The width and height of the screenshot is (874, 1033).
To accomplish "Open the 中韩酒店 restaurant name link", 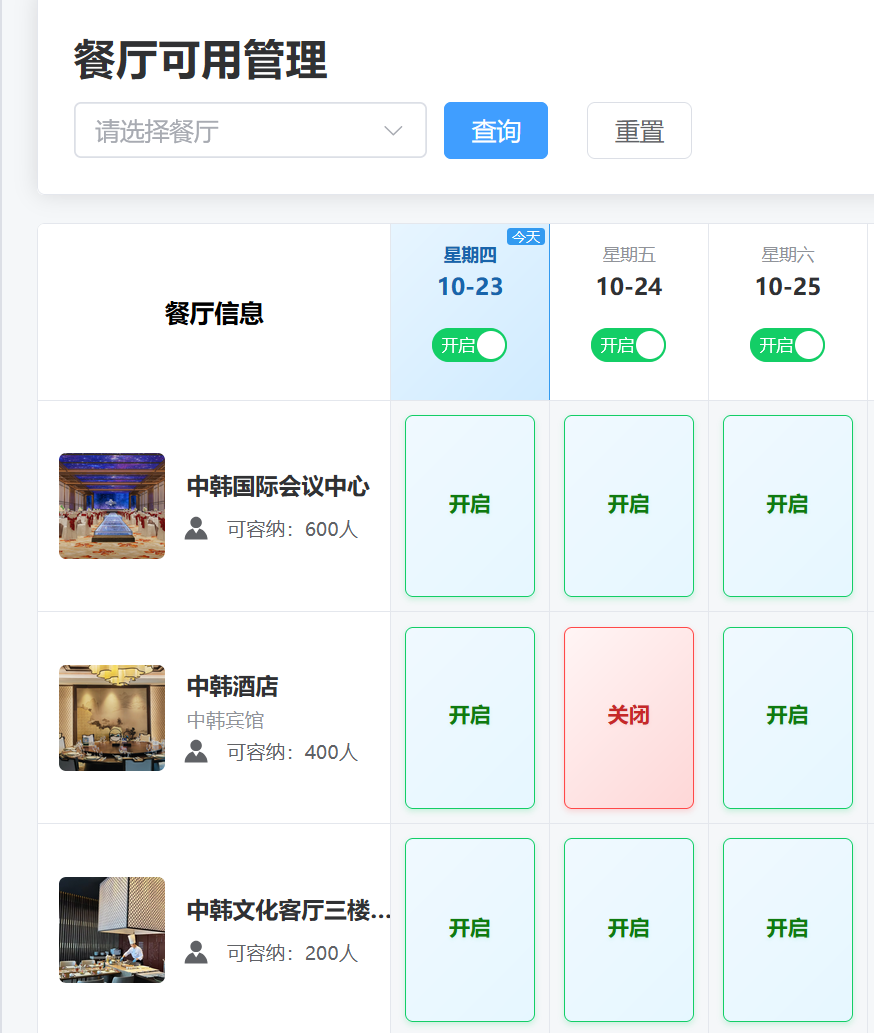I will point(233,687).
